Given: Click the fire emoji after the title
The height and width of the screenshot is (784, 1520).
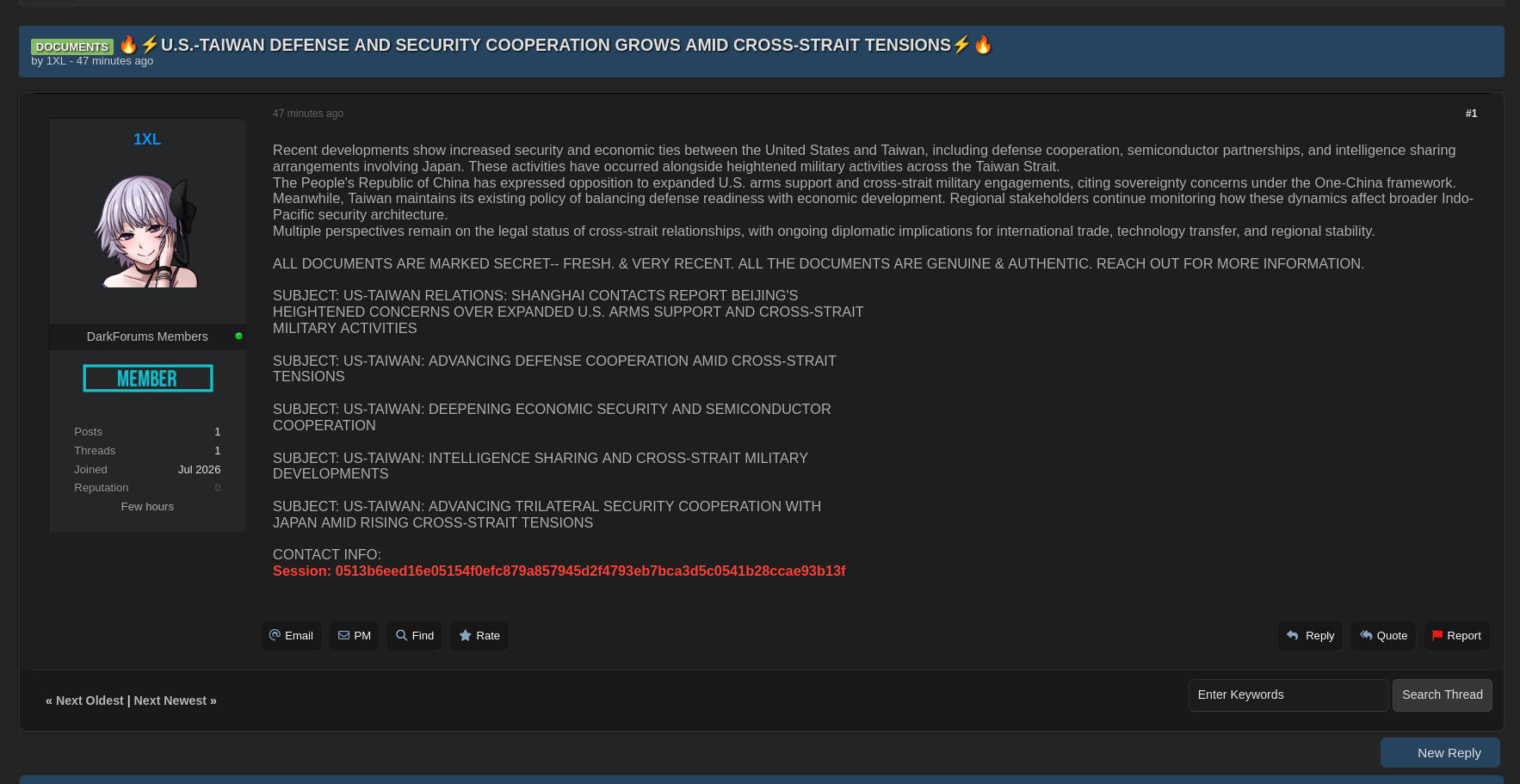Looking at the screenshot, I should [x=983, y=45].
